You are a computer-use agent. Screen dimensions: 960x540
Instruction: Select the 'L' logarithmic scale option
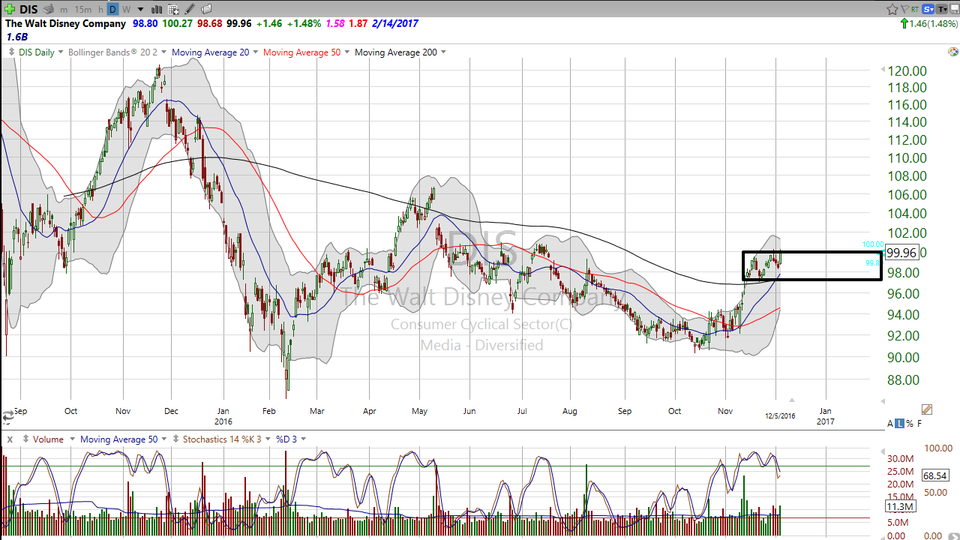tap(899, 424)
